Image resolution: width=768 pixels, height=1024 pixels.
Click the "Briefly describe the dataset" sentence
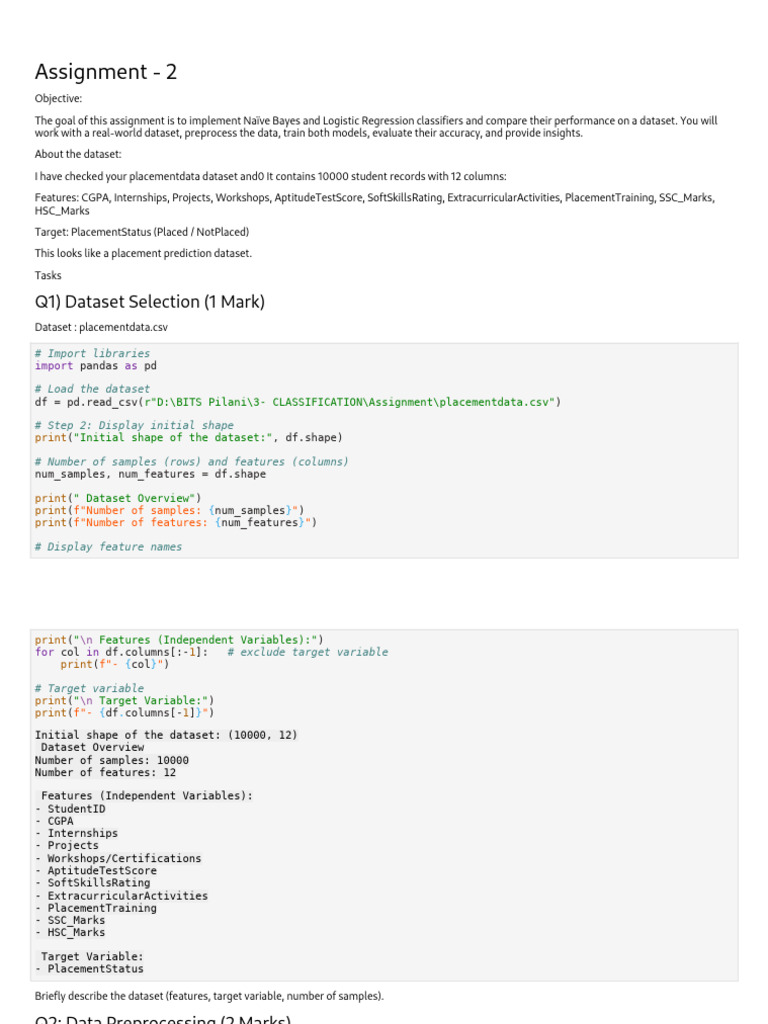pyautogui.click(x=208, y=996)
